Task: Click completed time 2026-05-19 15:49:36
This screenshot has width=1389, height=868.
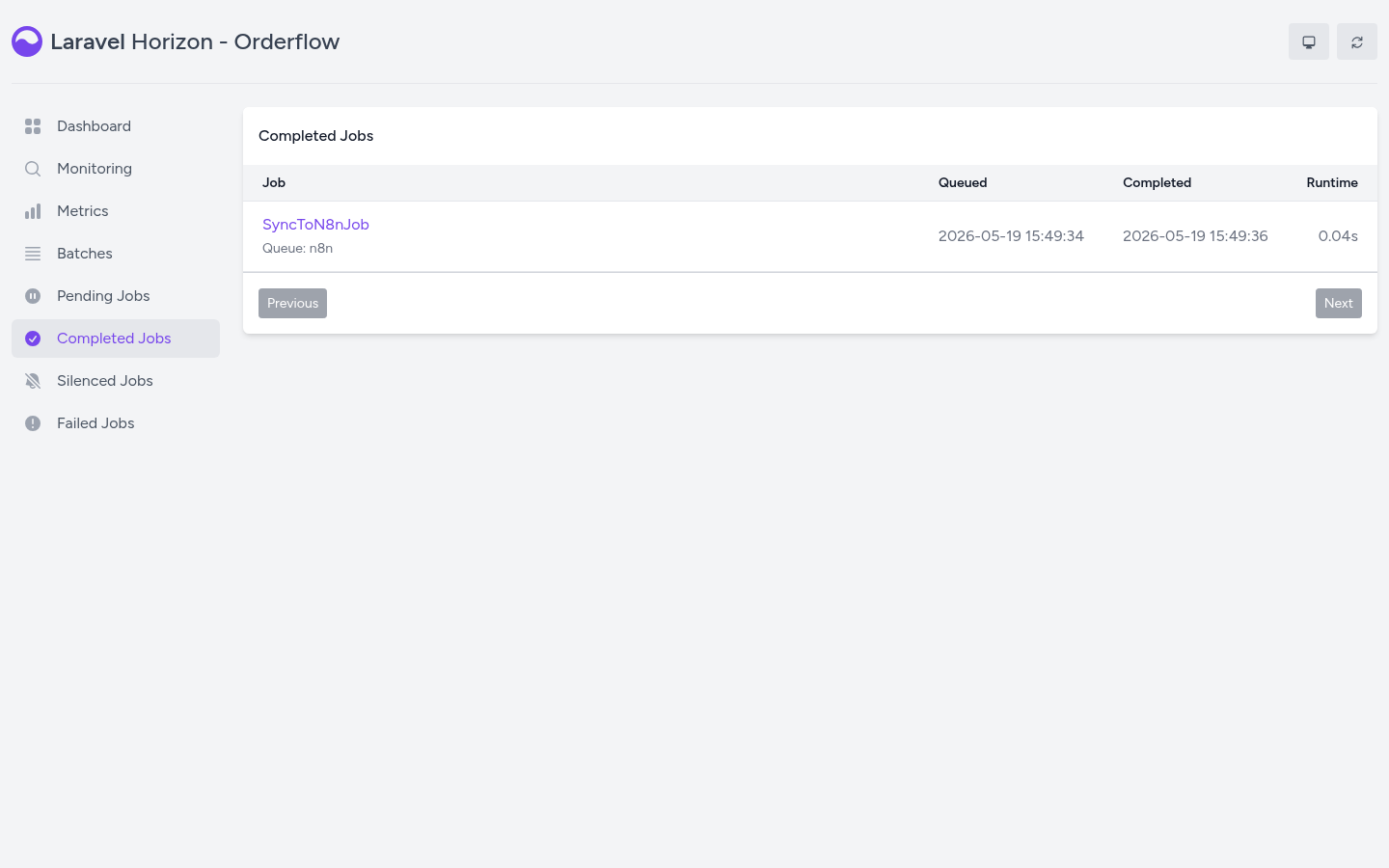Action: click(1195, 236)
